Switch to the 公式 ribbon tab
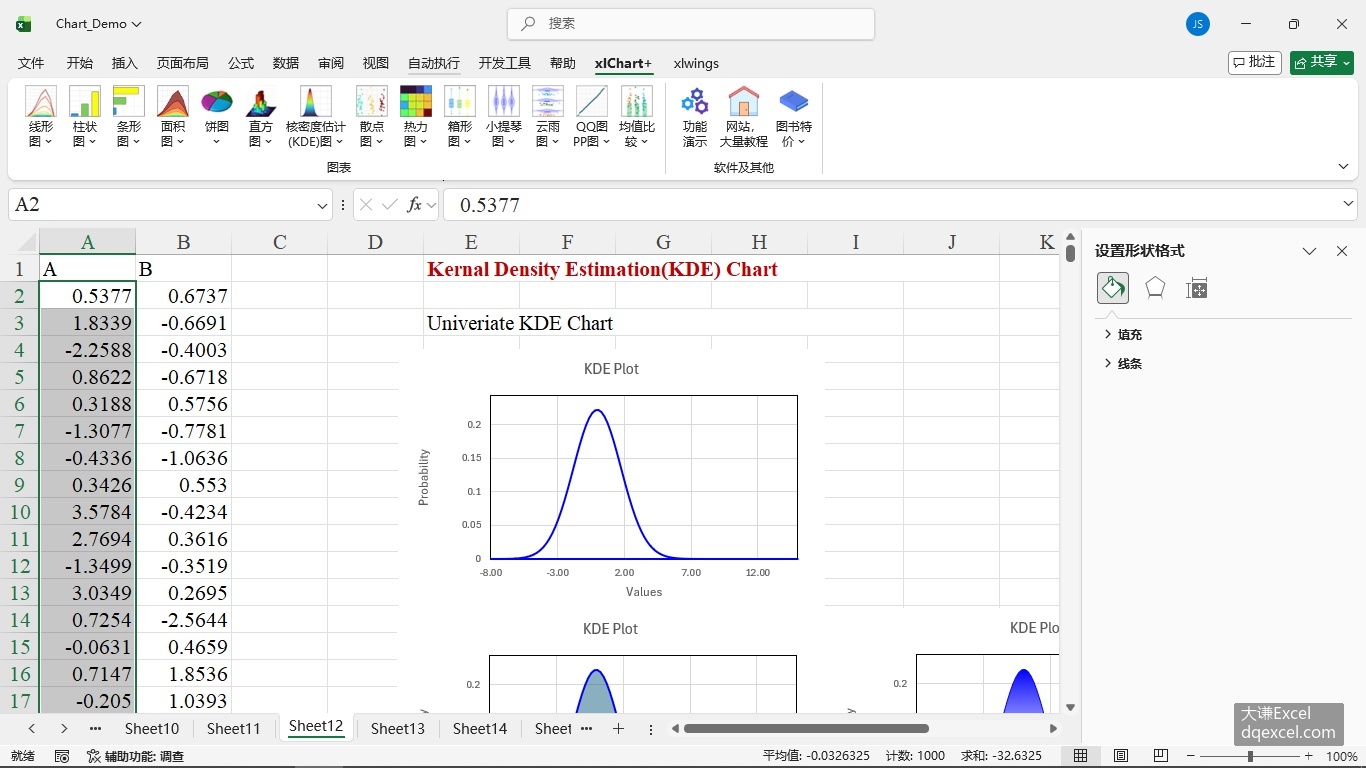This screenshot has width=1366, height=768. pyautogui.click(x=241, y=63)
